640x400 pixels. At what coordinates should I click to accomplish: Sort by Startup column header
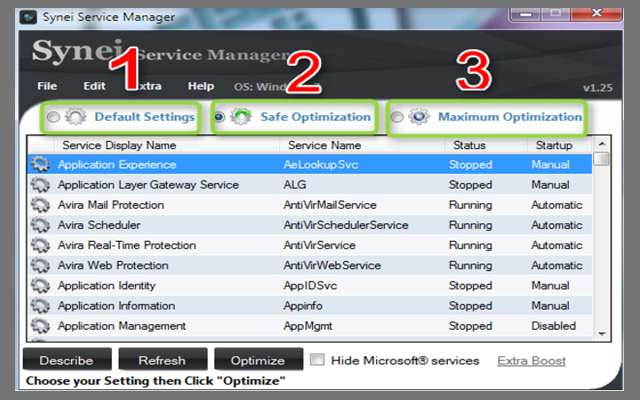(554, 145)
